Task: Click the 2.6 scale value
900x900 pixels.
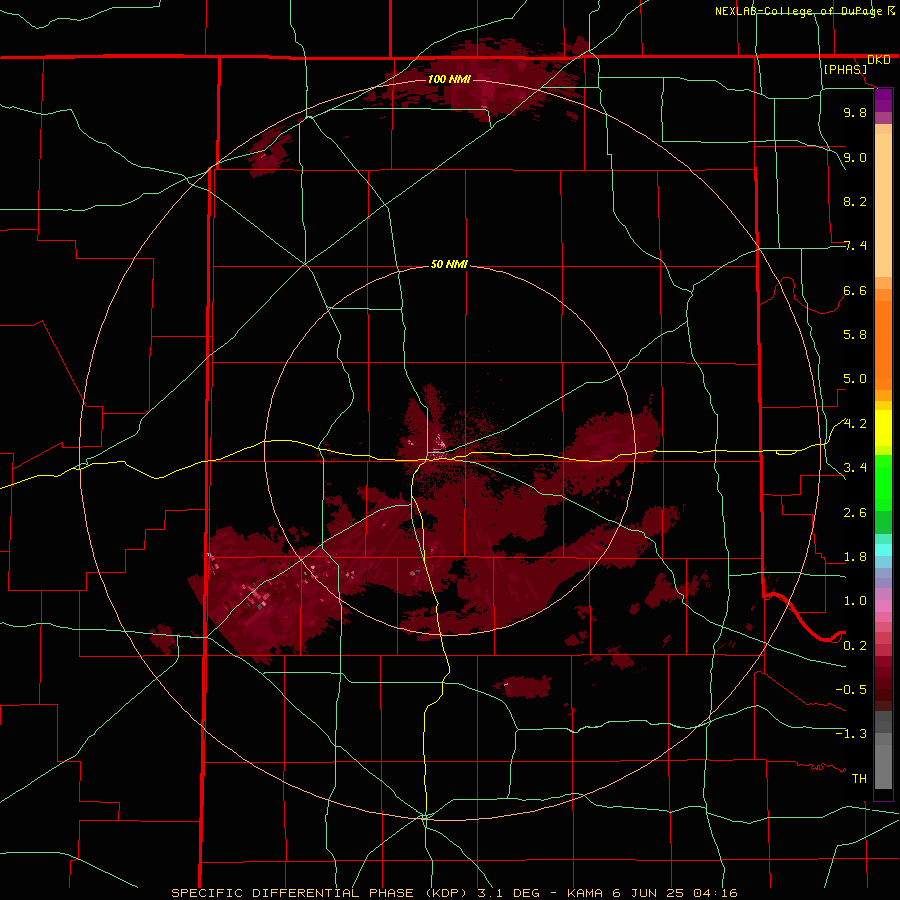Action: pyautogui.click(x=855, y=513)
